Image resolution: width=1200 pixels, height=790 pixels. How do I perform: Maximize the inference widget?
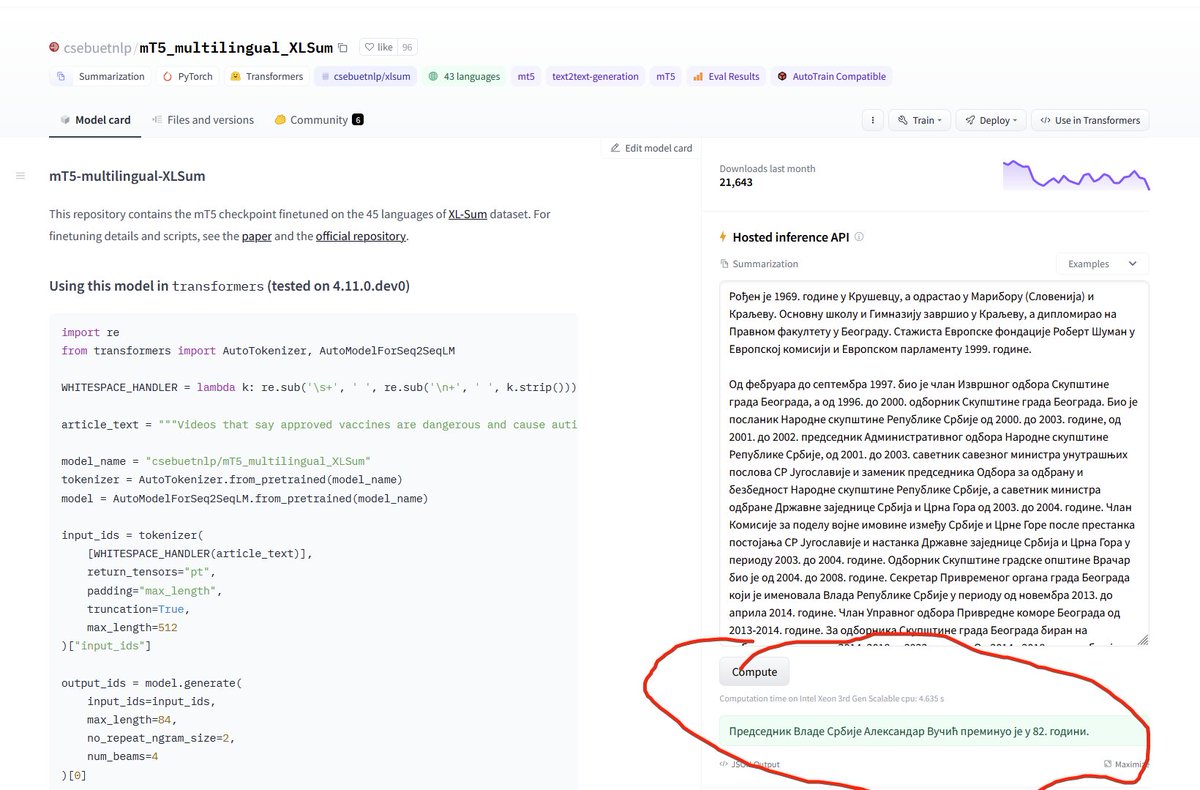(x=1126, y=764)
